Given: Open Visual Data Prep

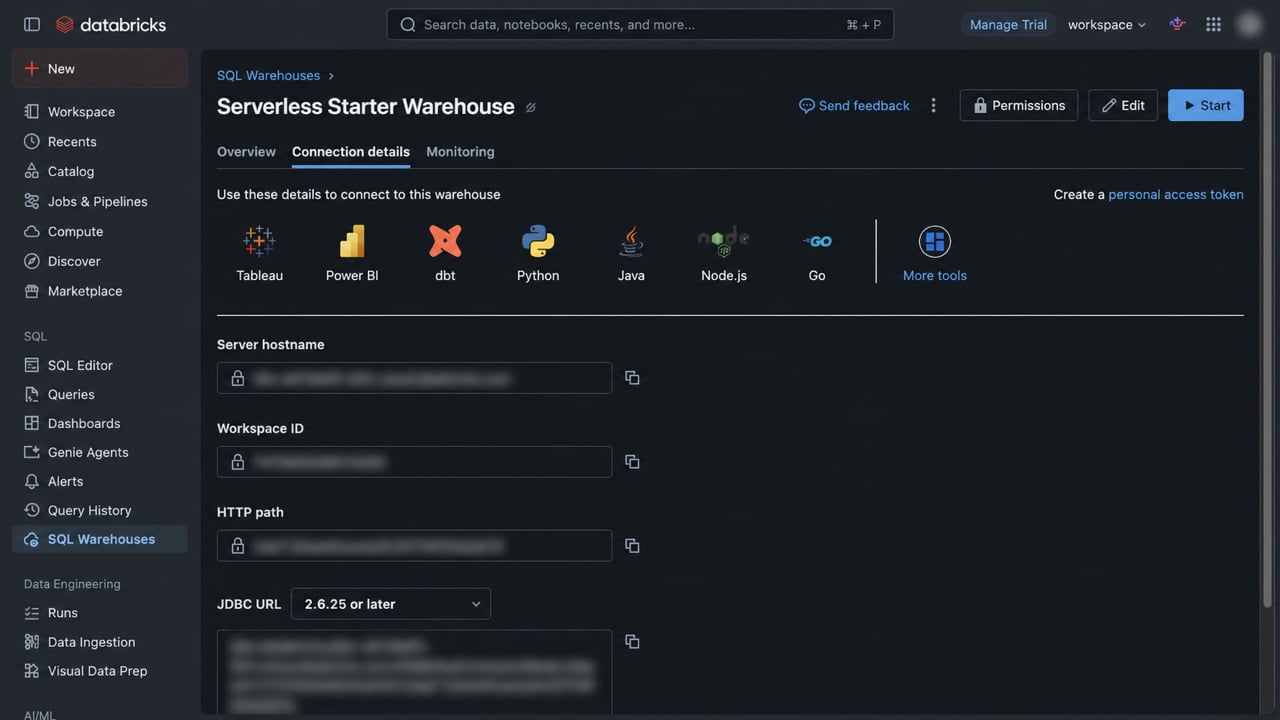Looking at the screenshot, I should pyautogui.click(x=100, y=671).
